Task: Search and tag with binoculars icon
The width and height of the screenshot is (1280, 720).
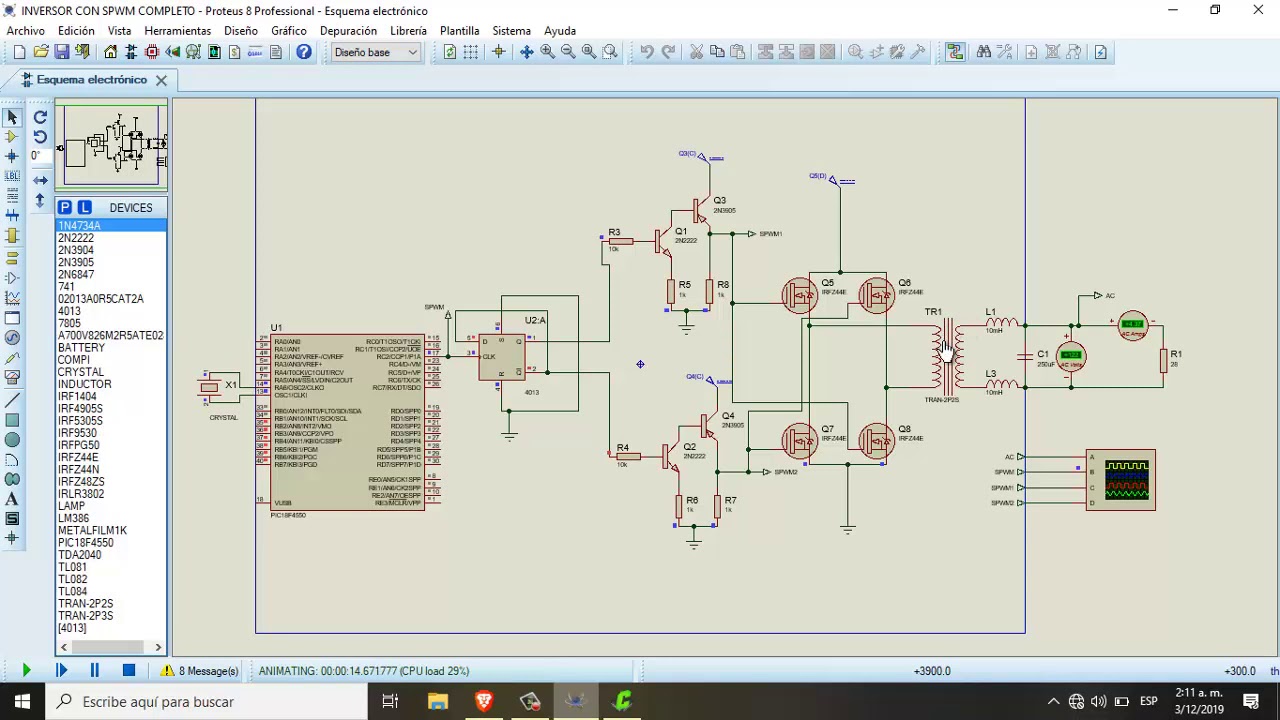Action: (984, 52)
